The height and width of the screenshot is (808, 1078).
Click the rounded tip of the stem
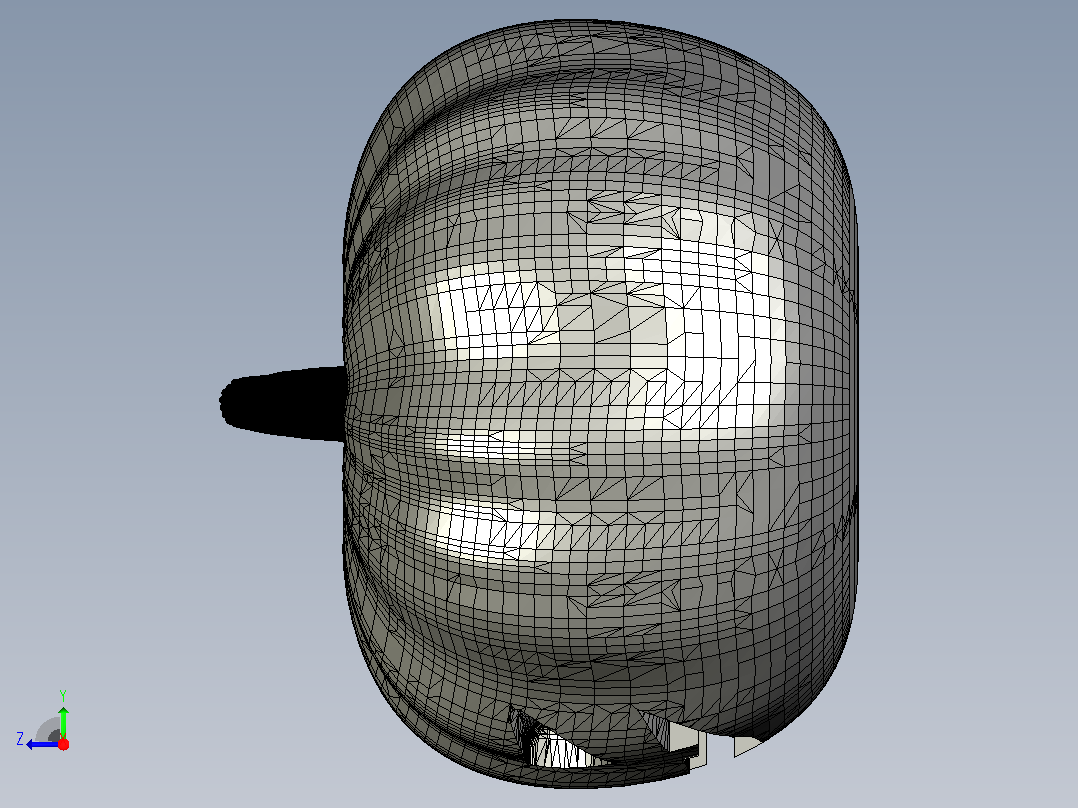[x=230, y=402]
